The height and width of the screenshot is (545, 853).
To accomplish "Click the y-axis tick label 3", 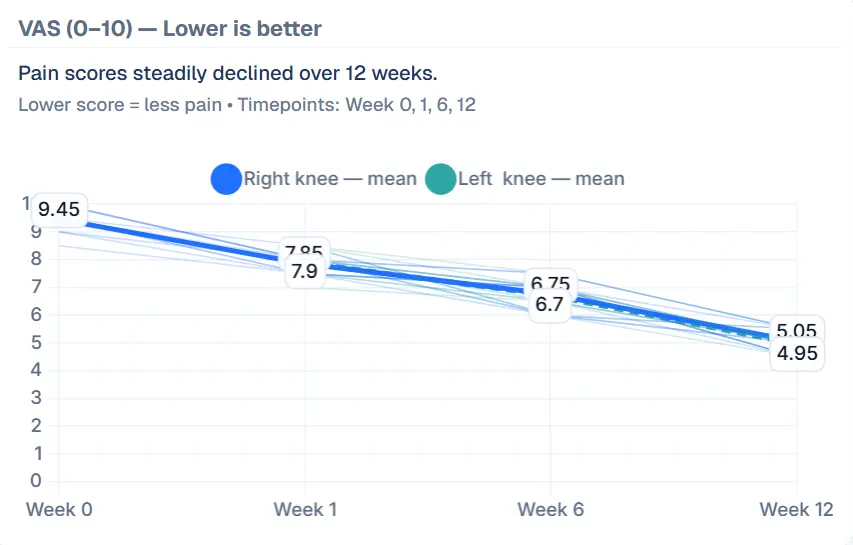I will (39, 397).
